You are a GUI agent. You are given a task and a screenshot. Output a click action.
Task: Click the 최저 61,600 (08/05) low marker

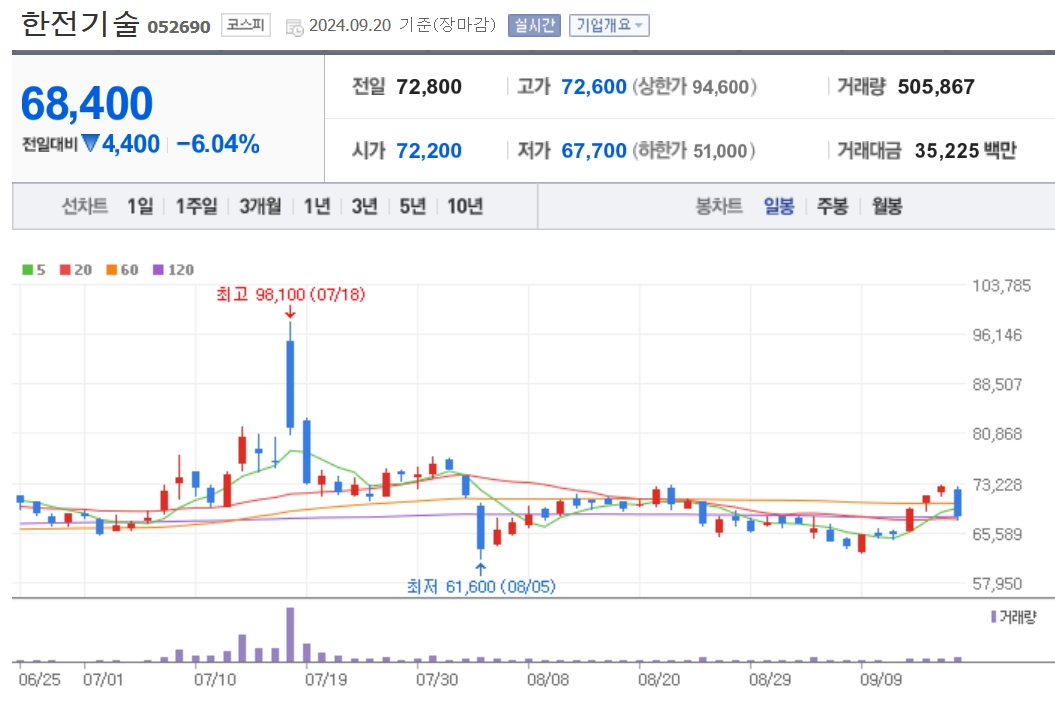click(481, 587)
